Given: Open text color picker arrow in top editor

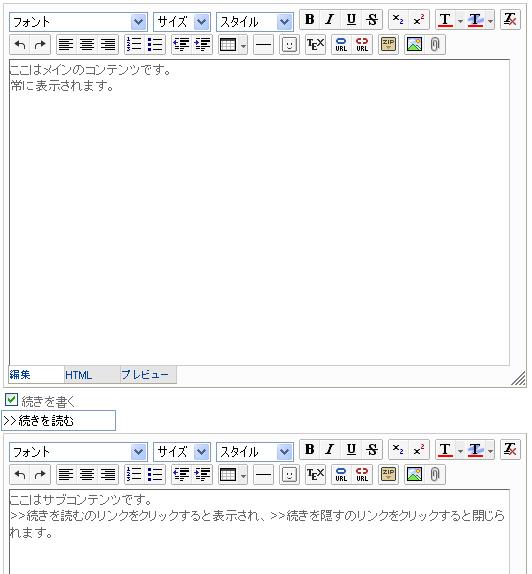Looking at the screenshot, I should [x=460, y=21].
